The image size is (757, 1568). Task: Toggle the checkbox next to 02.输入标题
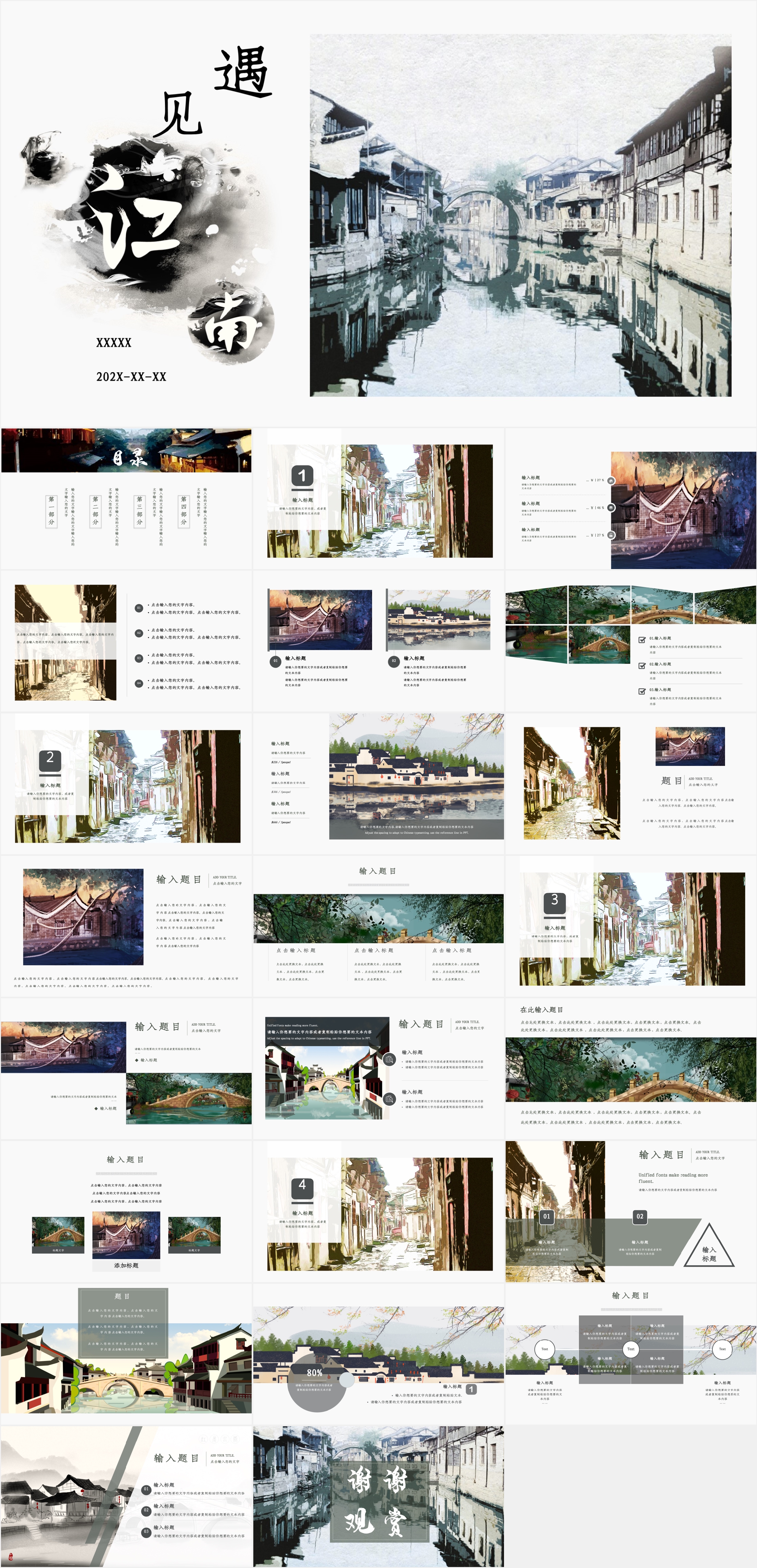pyautogui.click(x=642, y=665)
